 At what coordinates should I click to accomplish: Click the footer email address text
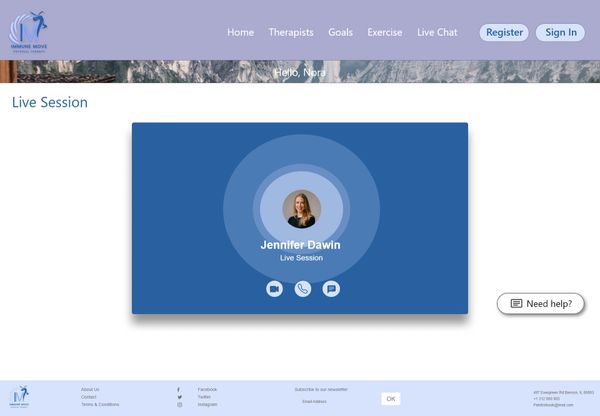[553, 405]
